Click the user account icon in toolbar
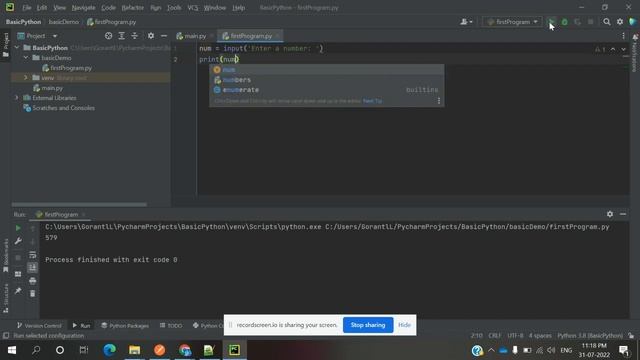Viewport: 640px width, 360px height. [466, 22]
